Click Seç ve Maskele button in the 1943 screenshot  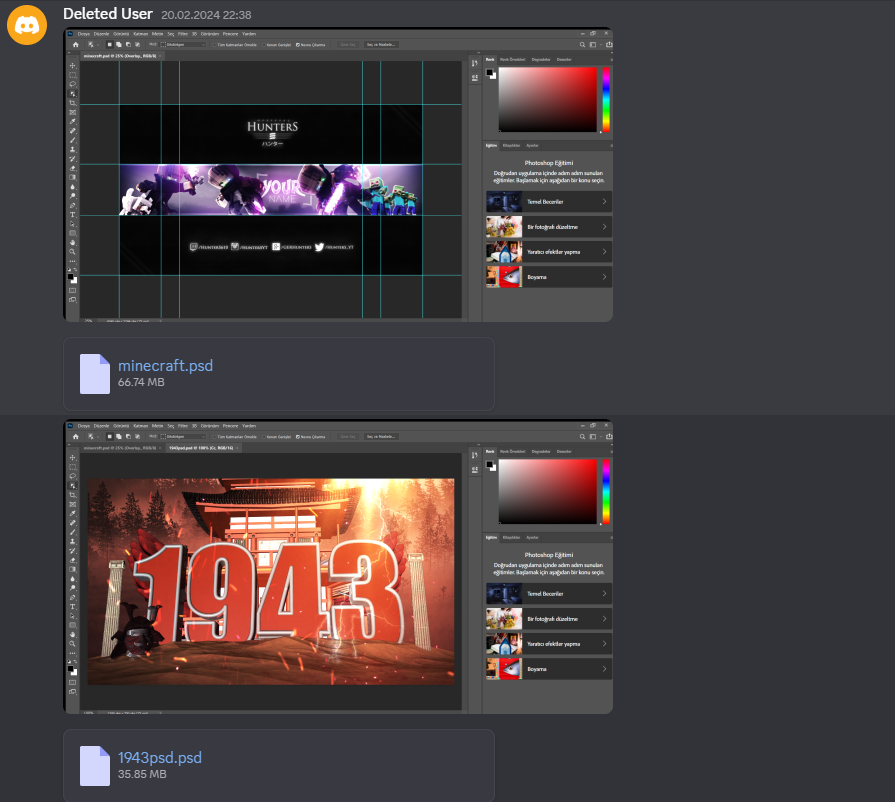click(x=381, y=437)
